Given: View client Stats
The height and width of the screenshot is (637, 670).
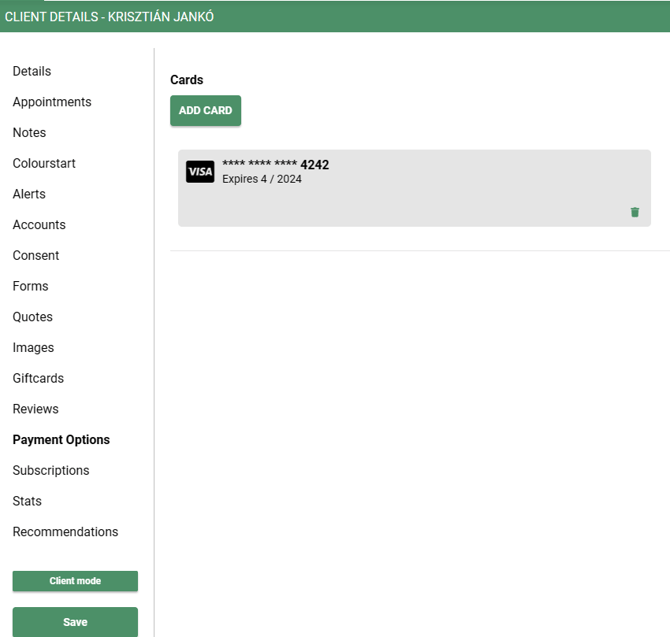Looking at the screenshot, I should click(28, 501).
